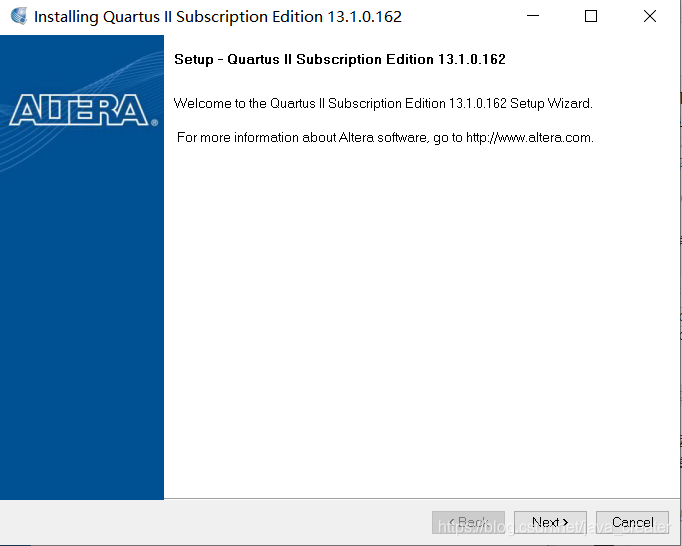Minimize the installer window

tap(533, 16)
